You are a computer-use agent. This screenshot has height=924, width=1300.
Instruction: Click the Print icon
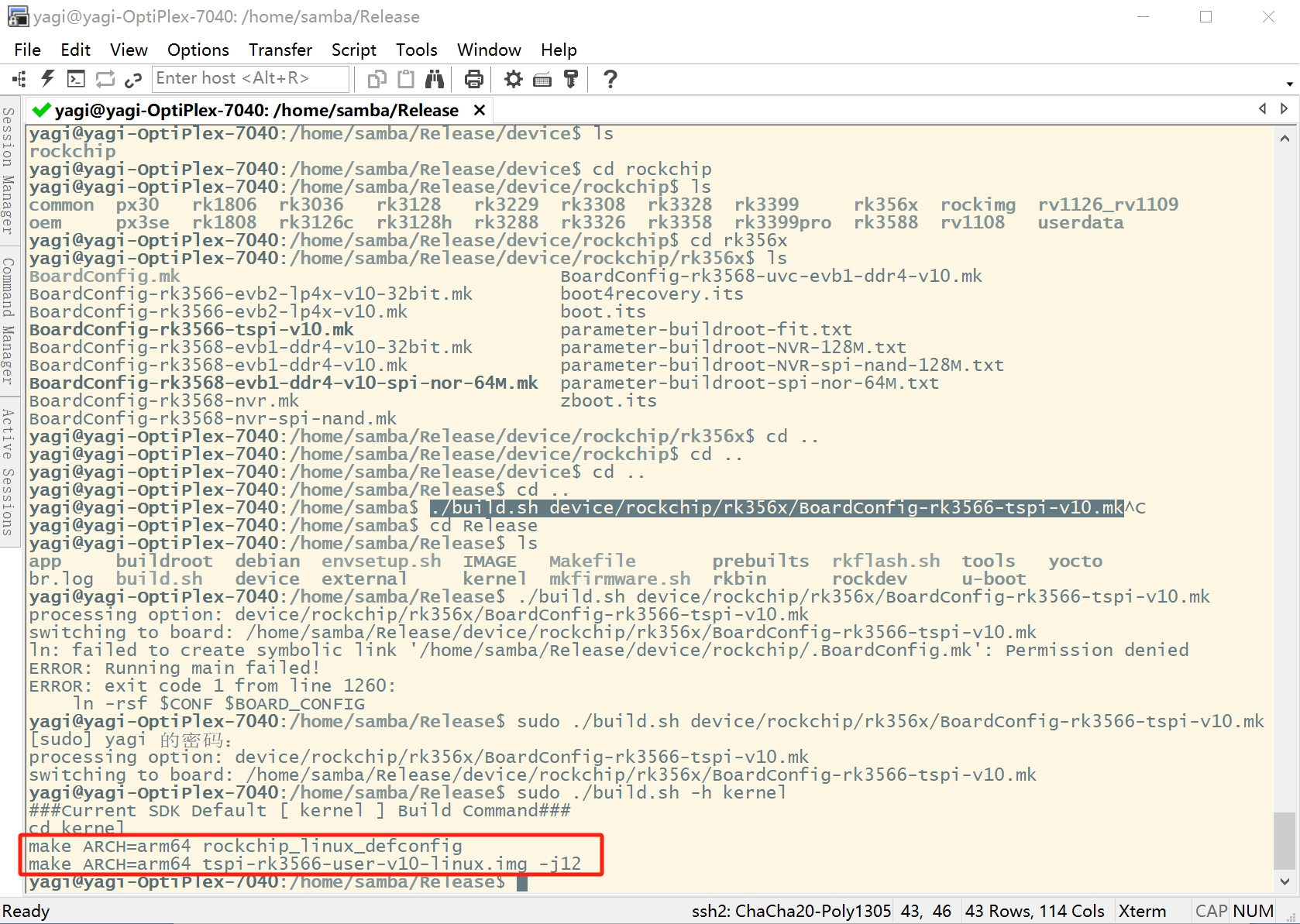coord(473,79)
